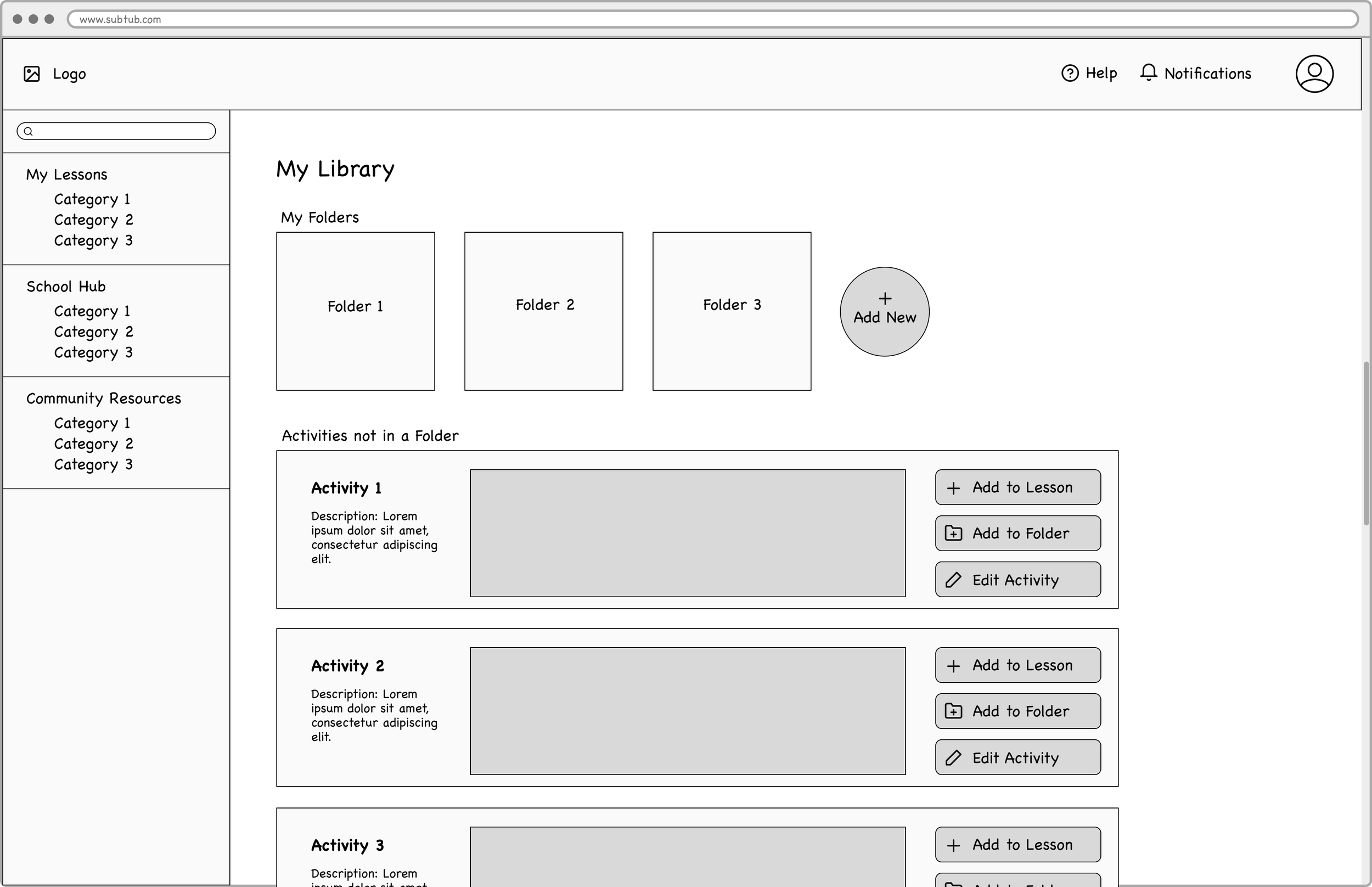
Task: Open Community Resources sidebar section
Action: [104, 398]
